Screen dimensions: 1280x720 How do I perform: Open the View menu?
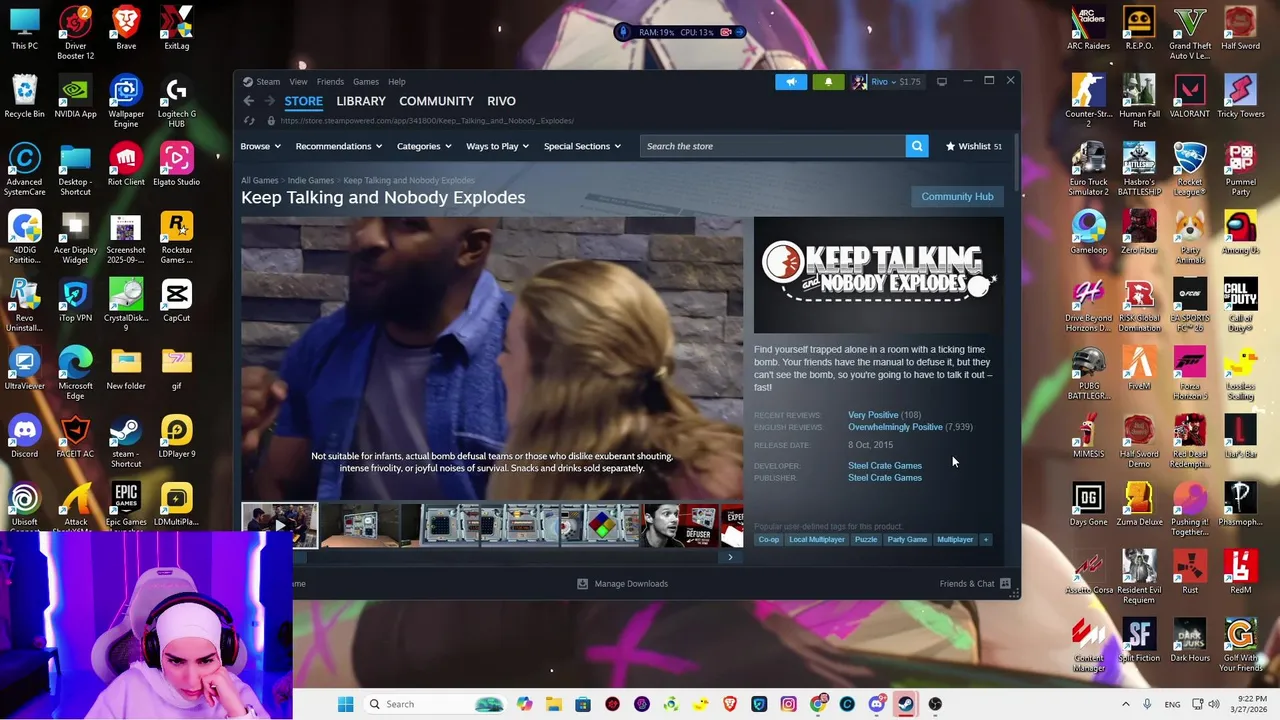tap(298, 82)
